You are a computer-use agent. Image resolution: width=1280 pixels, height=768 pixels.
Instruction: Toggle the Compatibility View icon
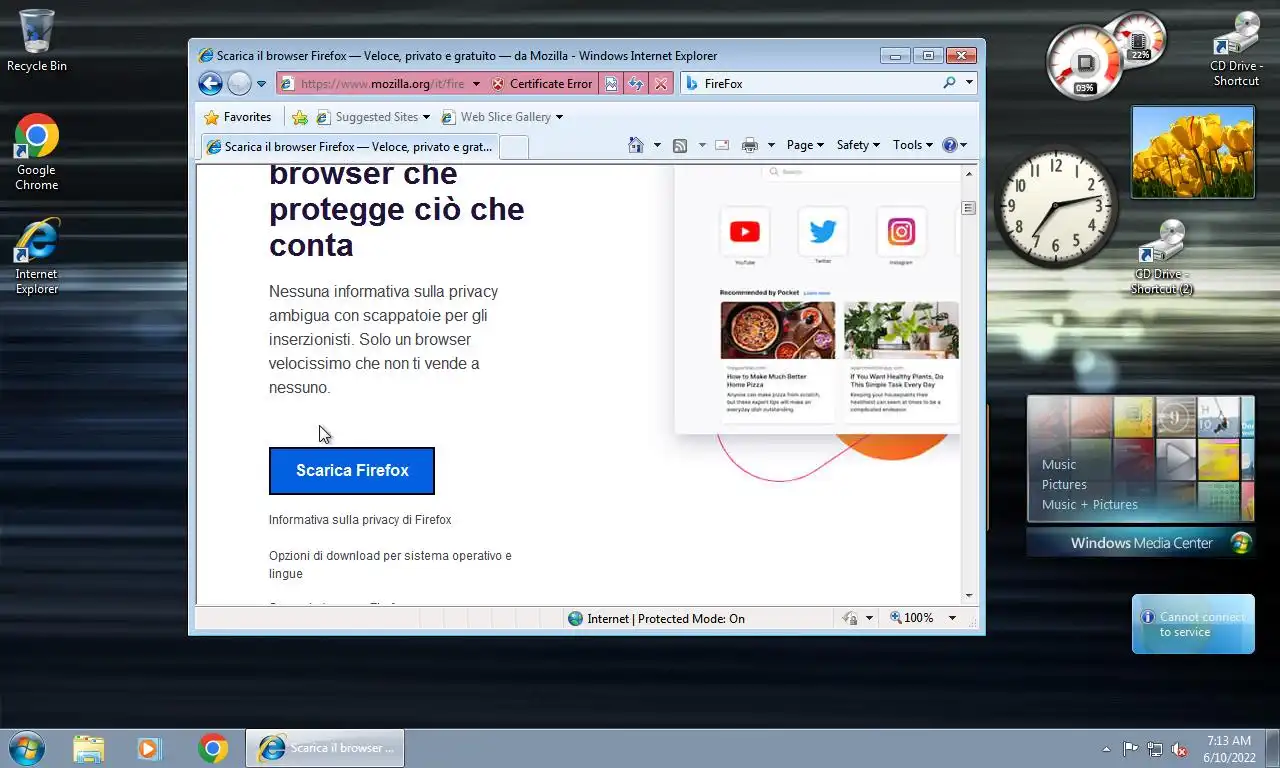tap(611, 84)
